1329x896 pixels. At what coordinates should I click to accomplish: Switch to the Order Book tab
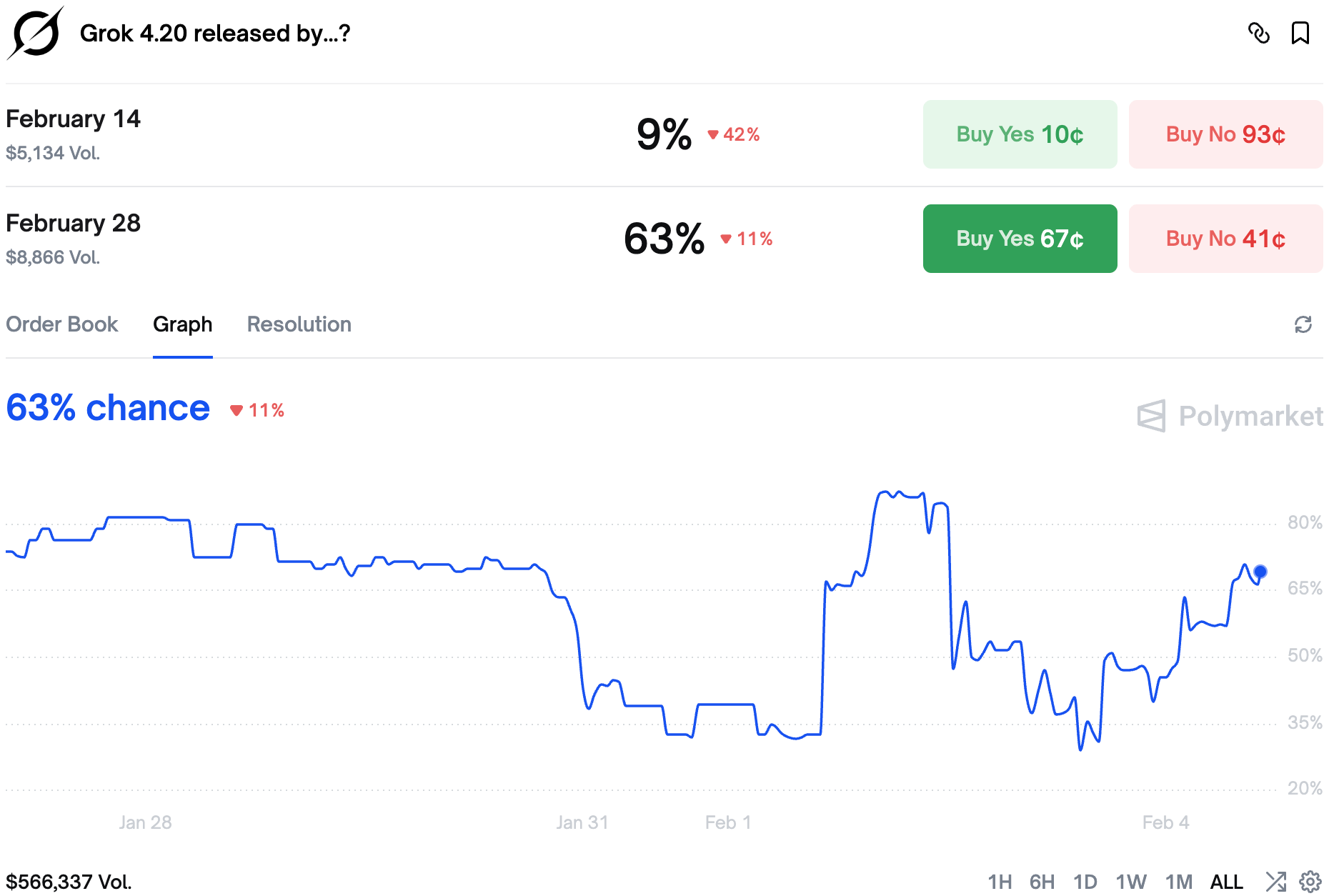click(x=61, y=324)
